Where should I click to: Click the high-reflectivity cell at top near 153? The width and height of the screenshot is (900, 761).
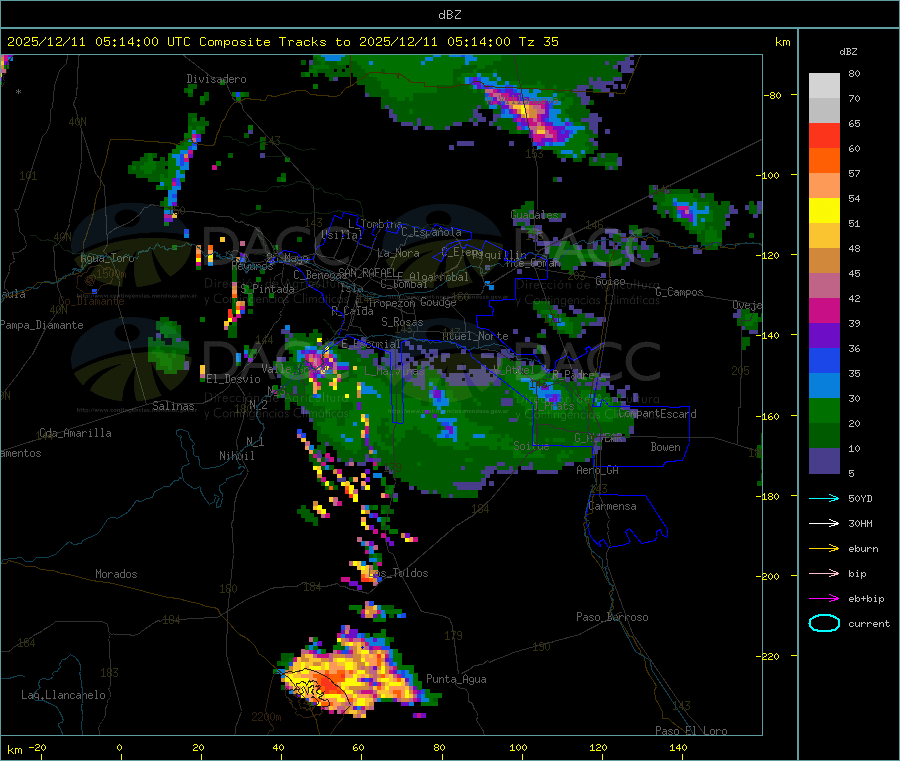531,115
